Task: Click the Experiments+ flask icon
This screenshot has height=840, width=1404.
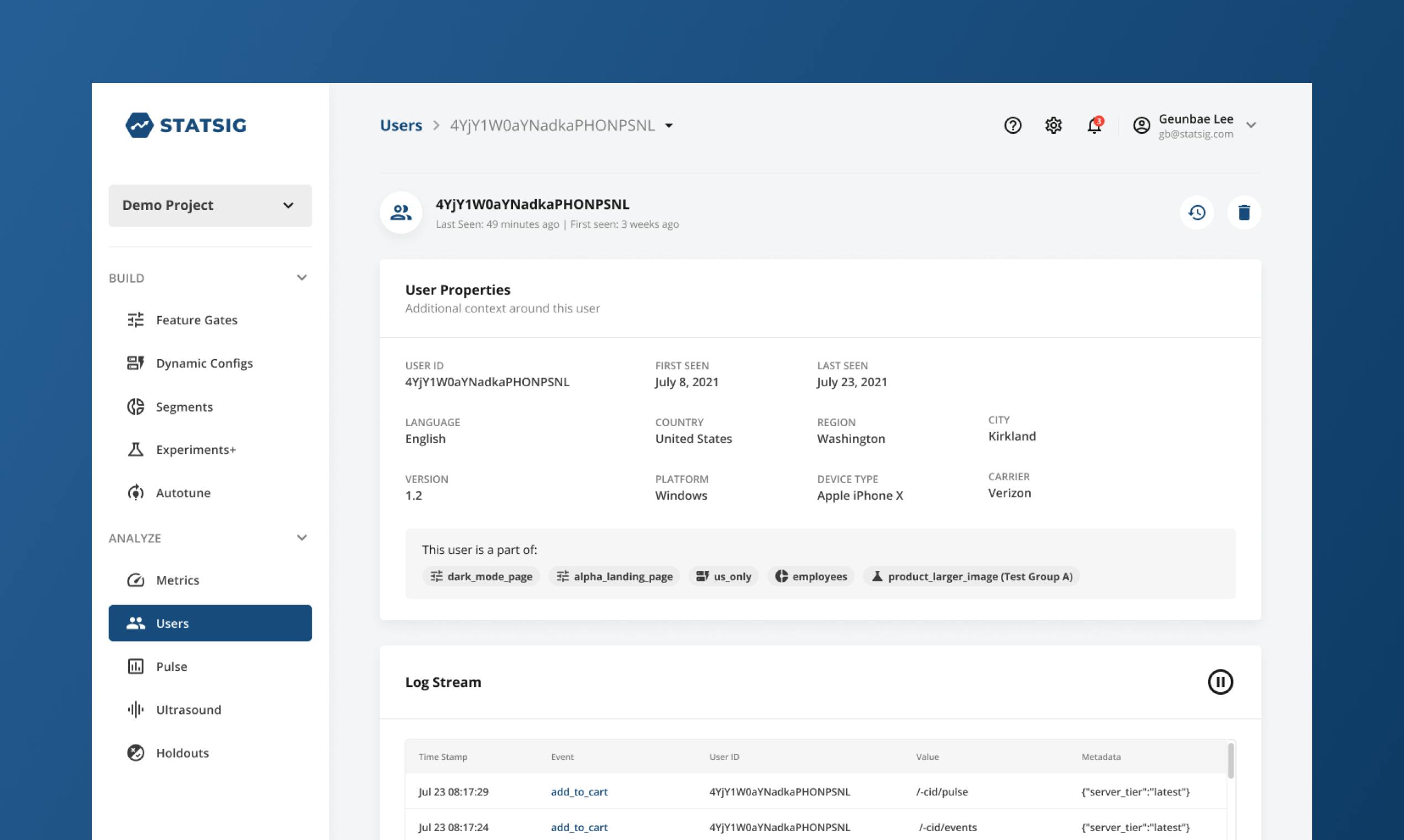Action: pyautogui.click(x=135, y=449)
